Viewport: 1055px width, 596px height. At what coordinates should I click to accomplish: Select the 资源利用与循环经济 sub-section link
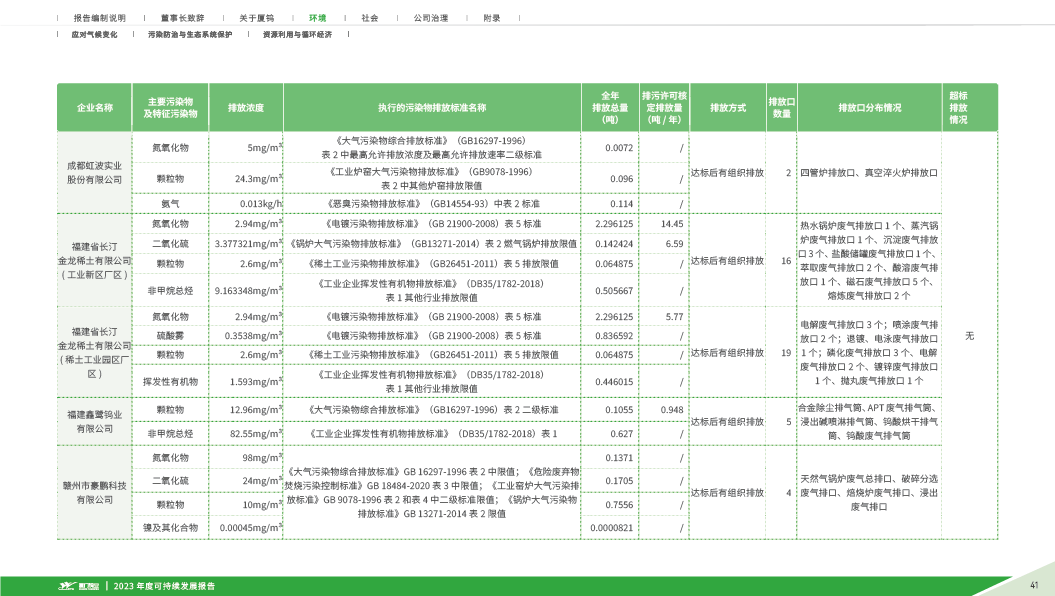tap(297, 34)
